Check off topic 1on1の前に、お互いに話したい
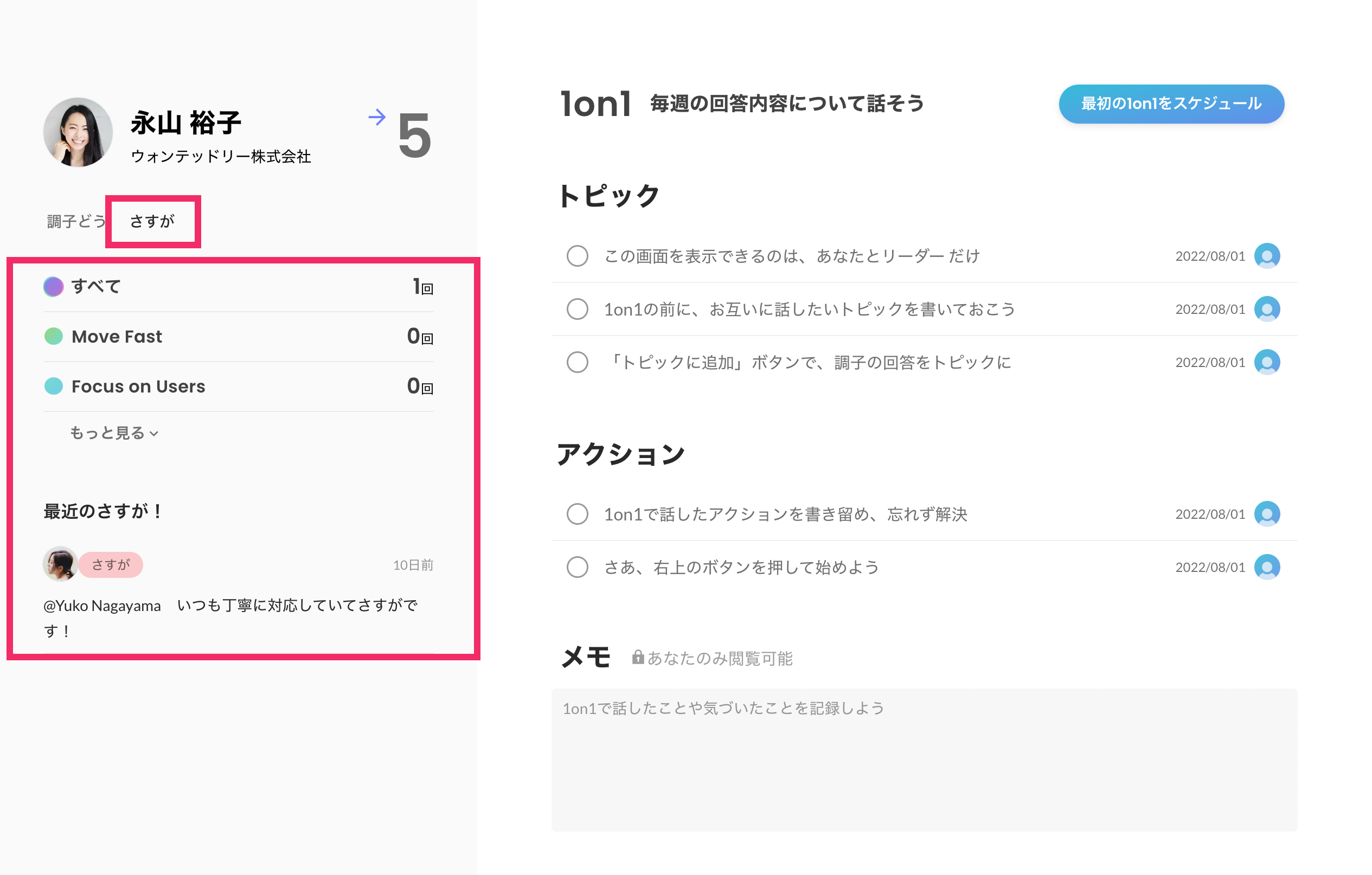The height and width of the screenshot is (875, 1372). click(x=577, y=309)
